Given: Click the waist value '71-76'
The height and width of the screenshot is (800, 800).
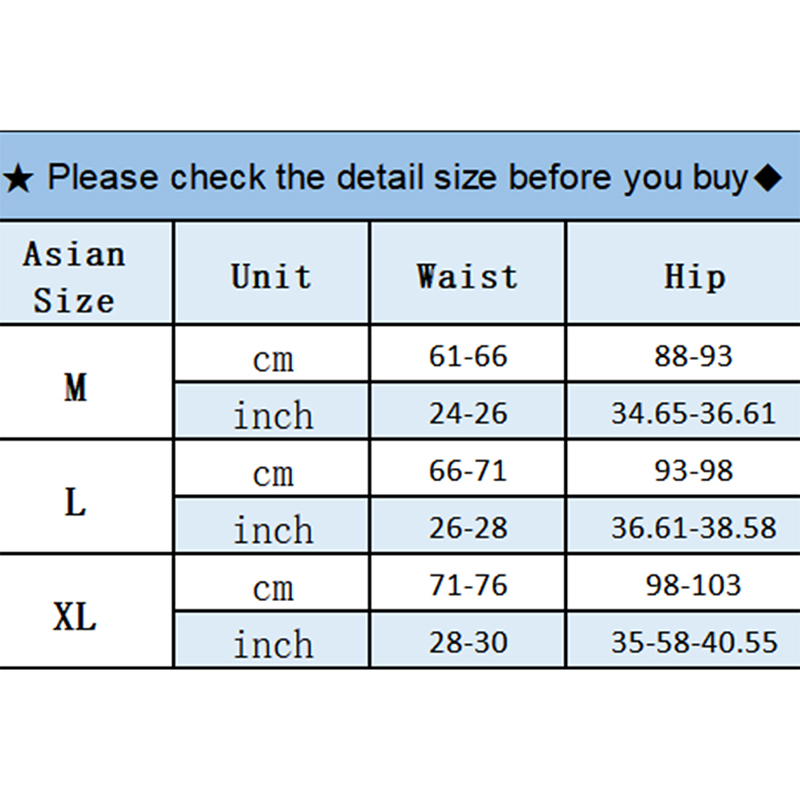Looking at the screenshot, I should click(468, 585).
